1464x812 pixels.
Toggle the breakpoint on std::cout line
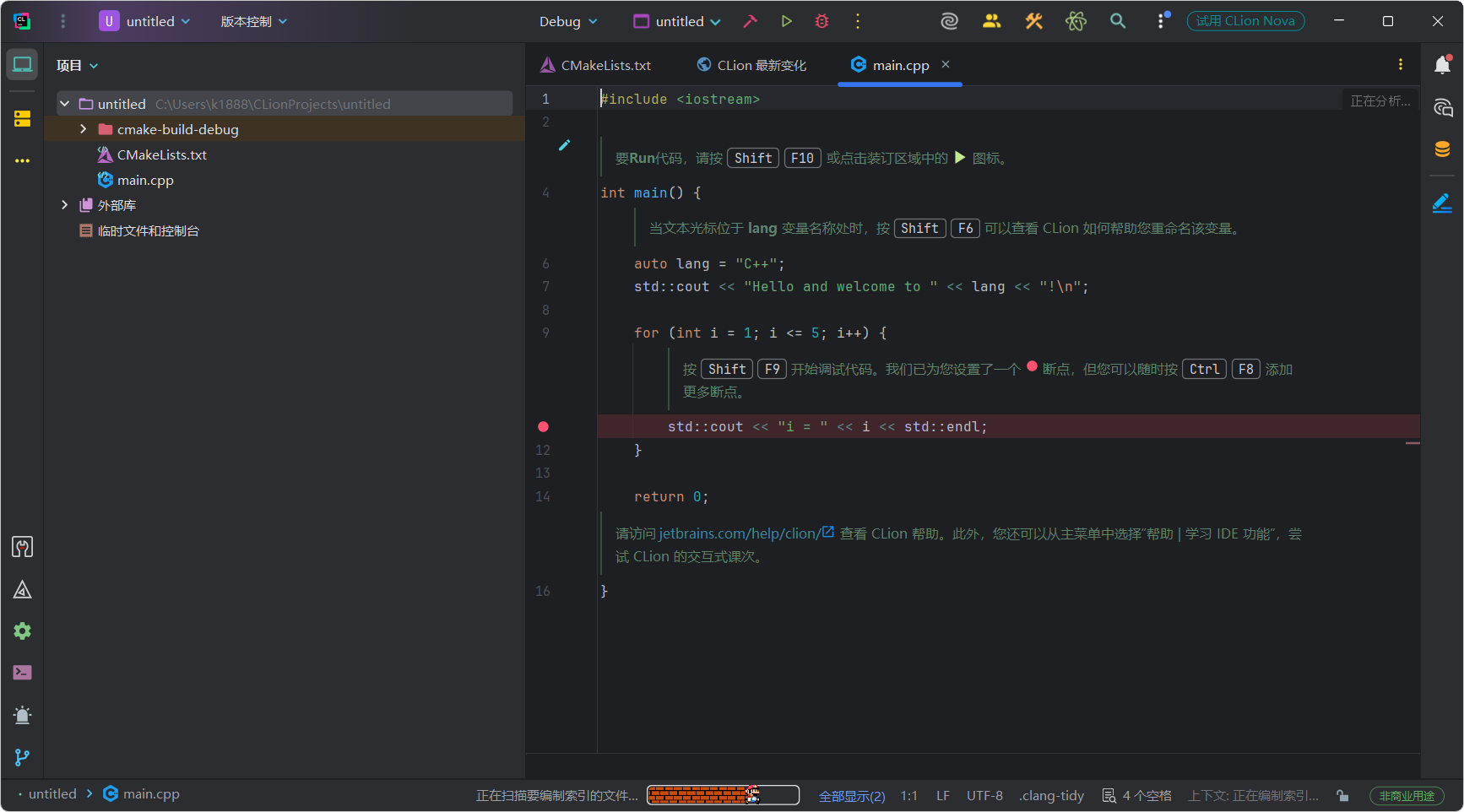tap(543, 426)
